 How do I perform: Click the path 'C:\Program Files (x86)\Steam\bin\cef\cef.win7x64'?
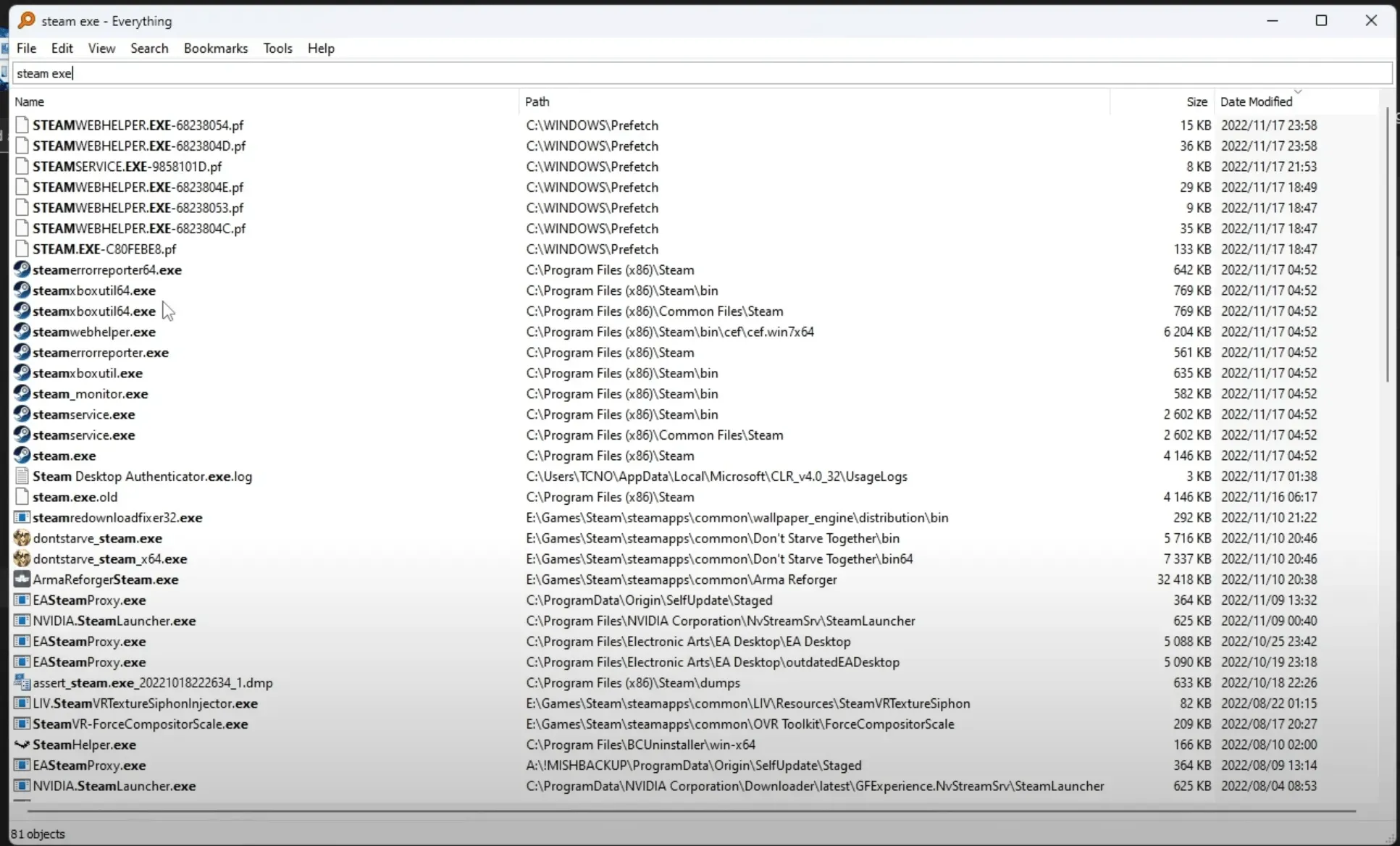pyautogui.click(x=670, y=332)
